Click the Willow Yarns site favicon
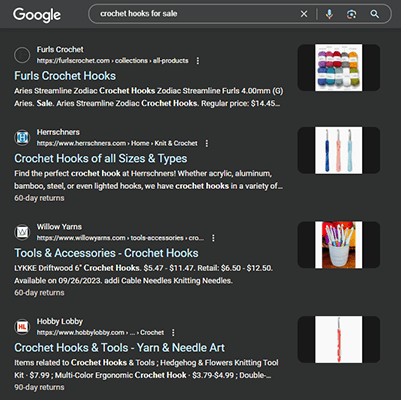Screen dimensions: 401x400 click(22, 232)
